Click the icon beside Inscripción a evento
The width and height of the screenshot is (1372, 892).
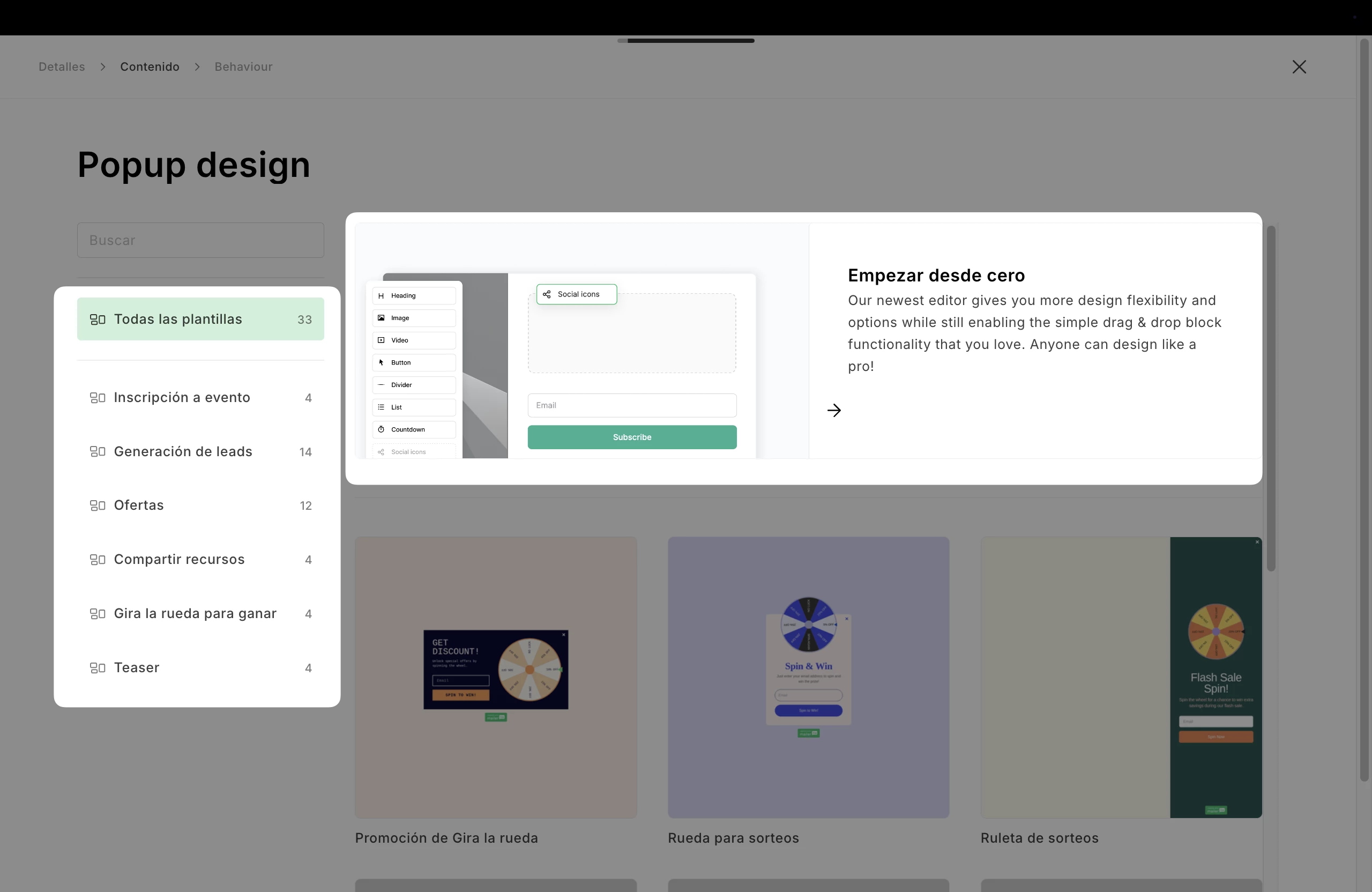98,398
